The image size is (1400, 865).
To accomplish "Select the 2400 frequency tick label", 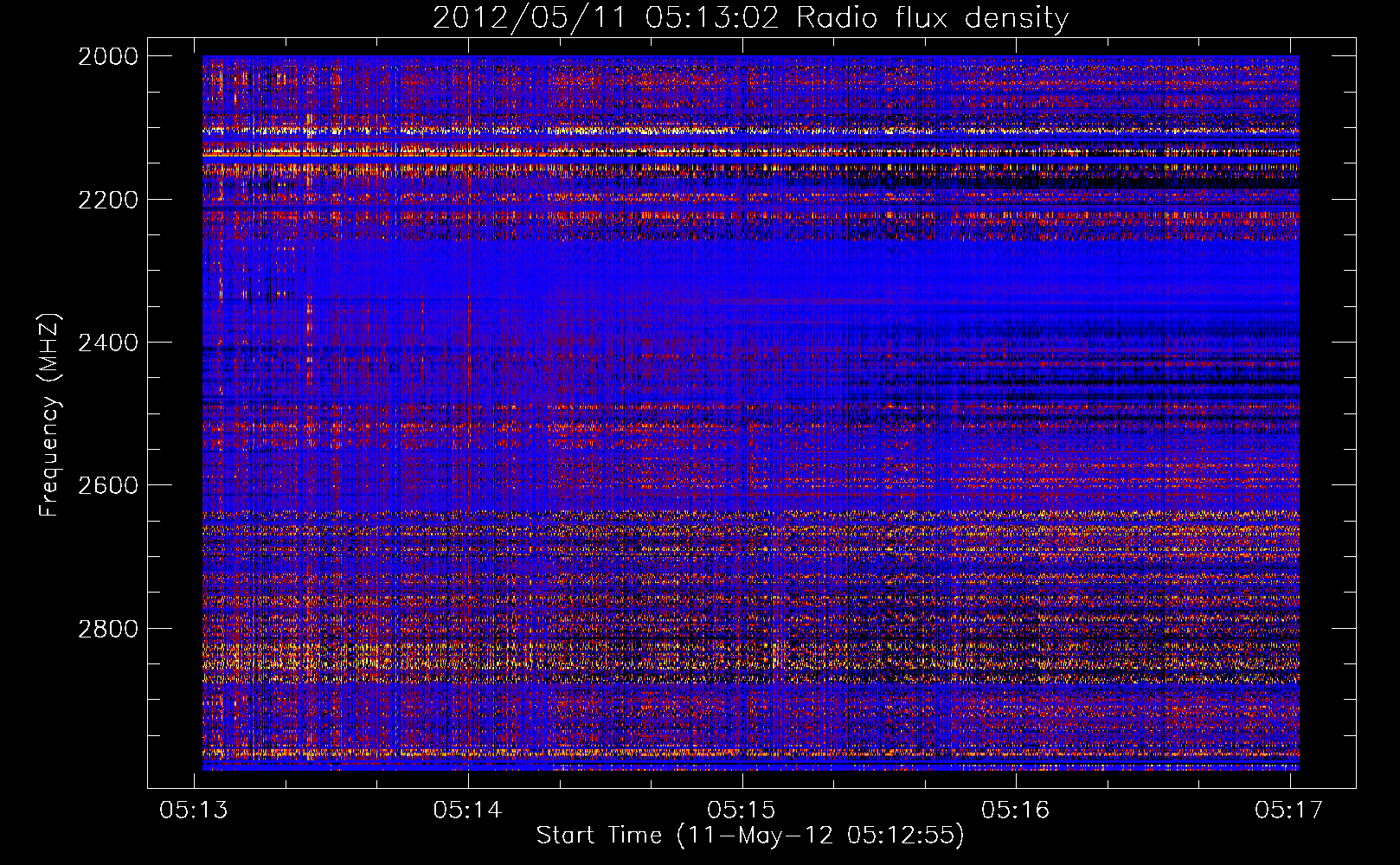I will (108, 343).
